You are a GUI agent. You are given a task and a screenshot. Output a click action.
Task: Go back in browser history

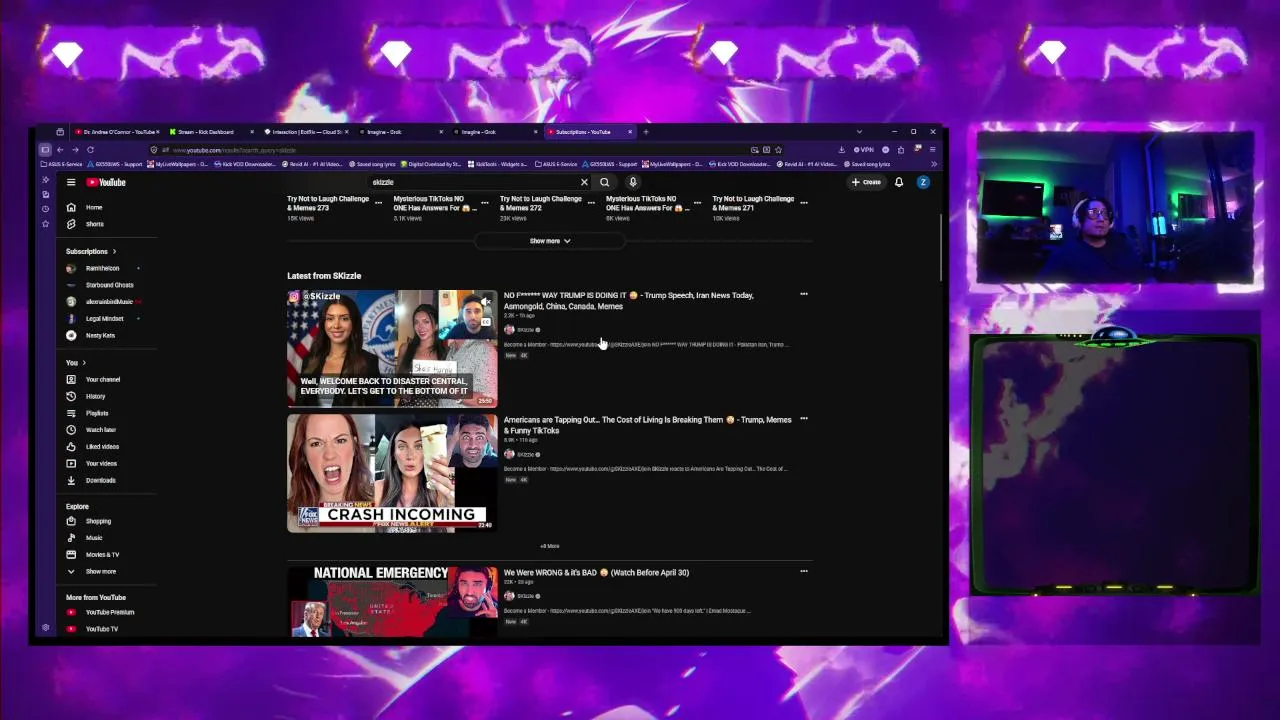[60, 150]
